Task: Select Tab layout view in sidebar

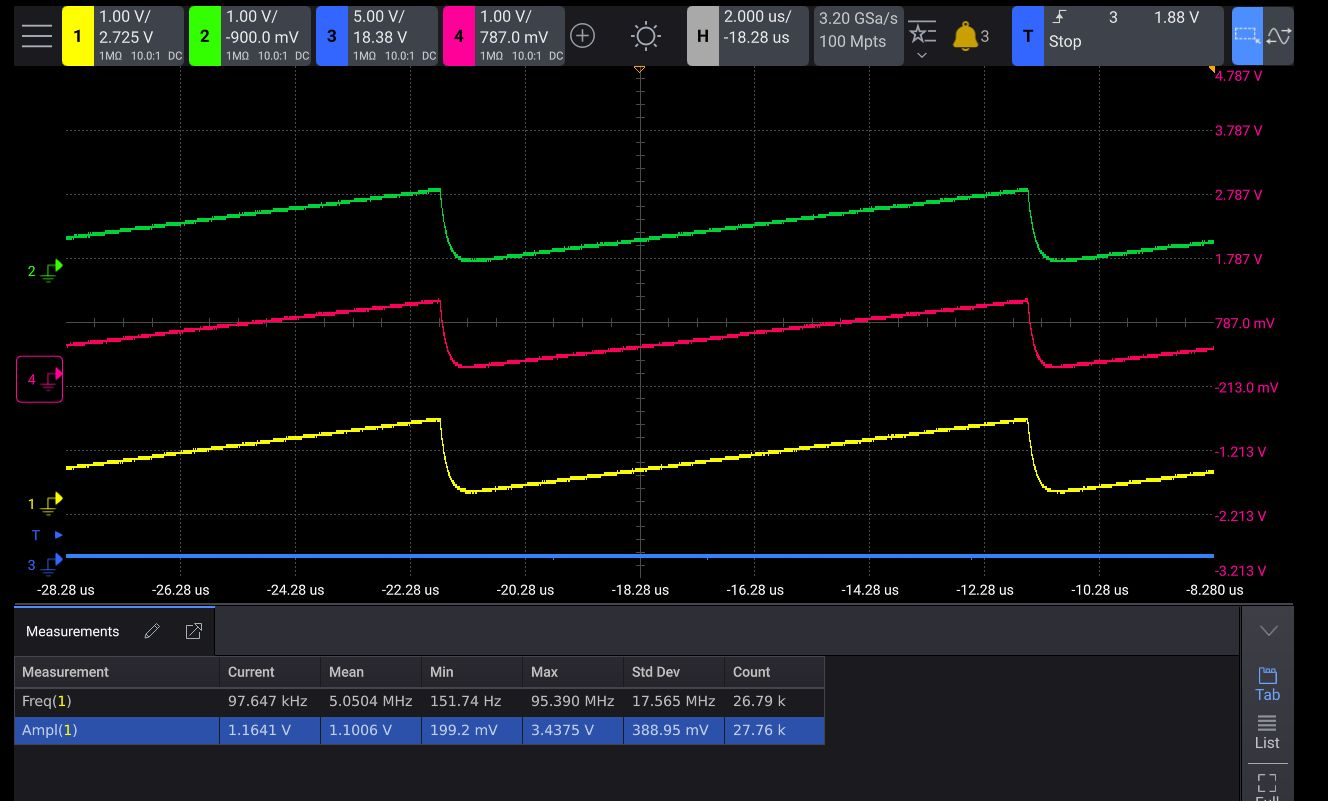Action: (1267, 684)
